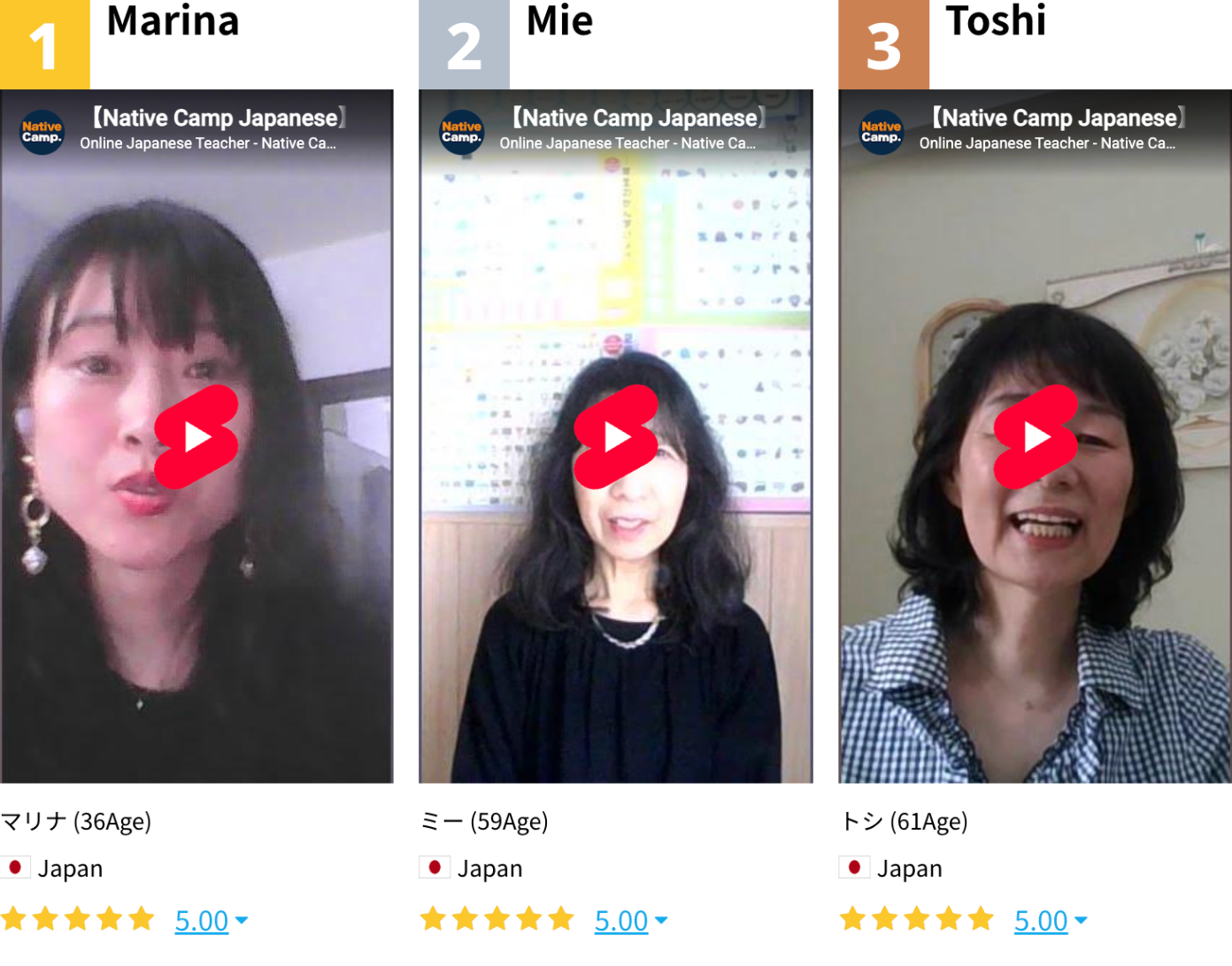Play Marina's YouTube Shorts video
The width and height of the screenshot is (1232, 966).
click(196, 436)
